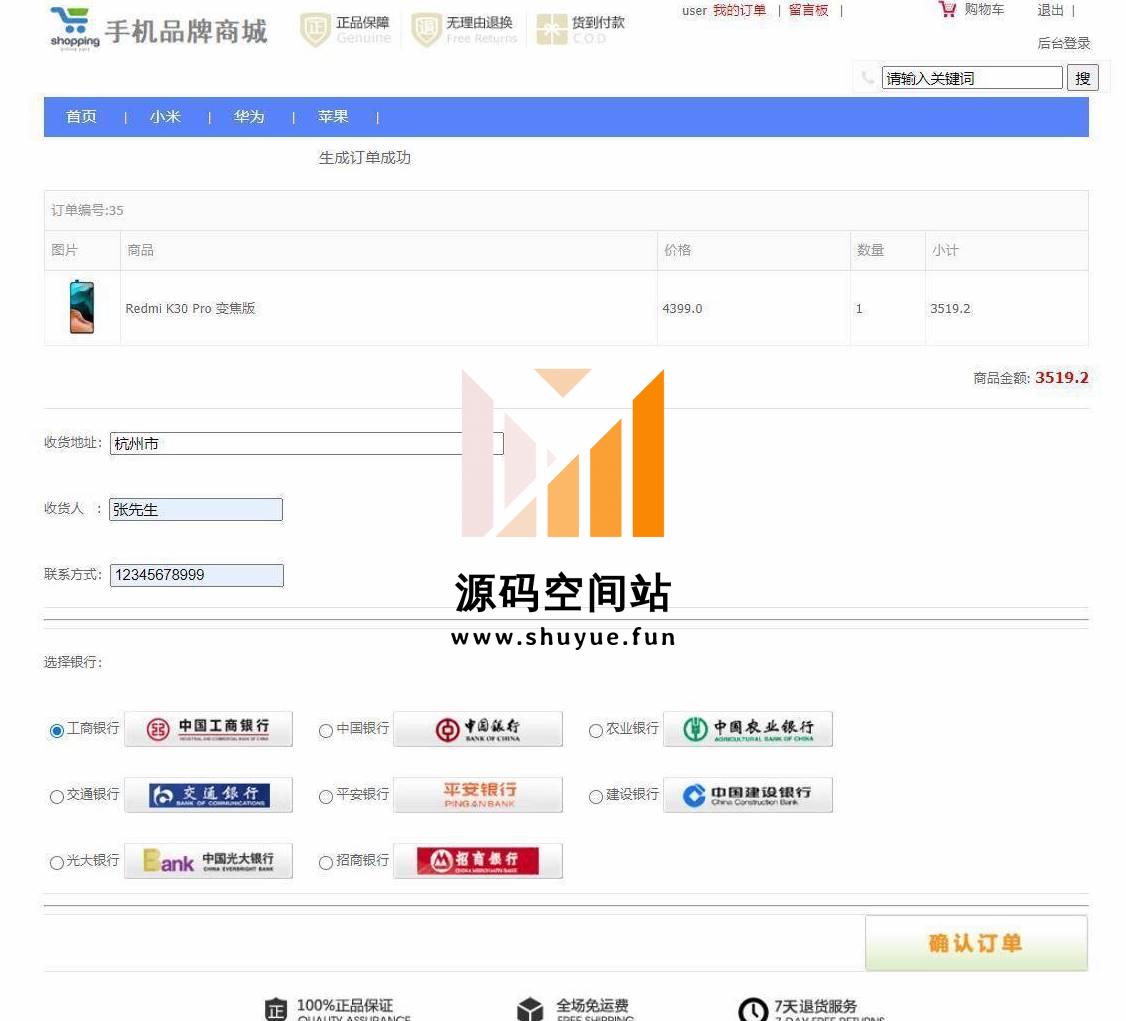Click the 货到付款 C.O.D badge
Screen dimensions: 1126x1021
(x=581, y=29)
